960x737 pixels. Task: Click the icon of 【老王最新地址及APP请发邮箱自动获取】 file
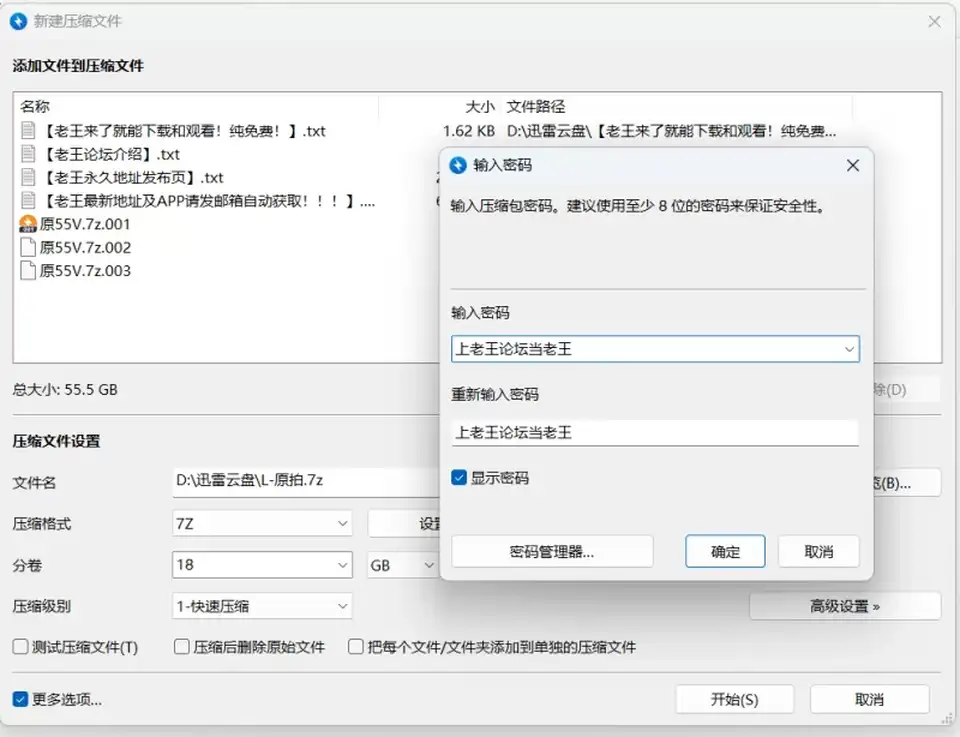pos(28,200)
